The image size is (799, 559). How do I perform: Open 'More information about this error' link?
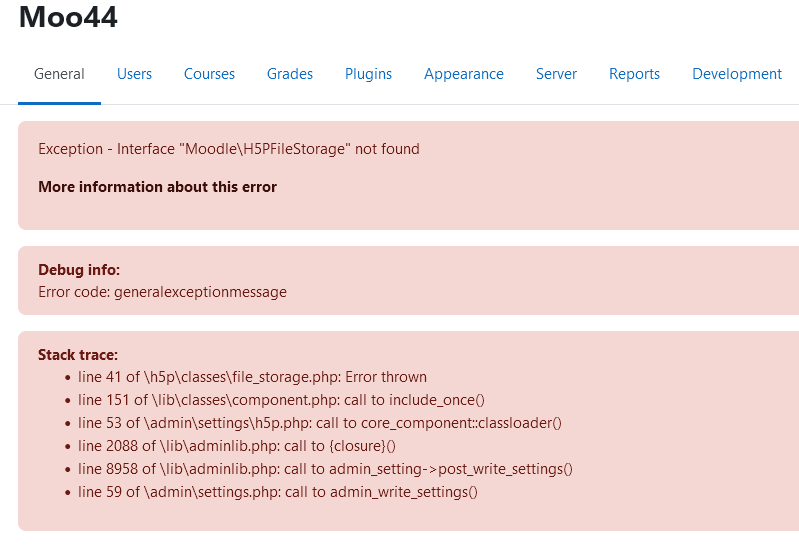(x=157, y=187)
